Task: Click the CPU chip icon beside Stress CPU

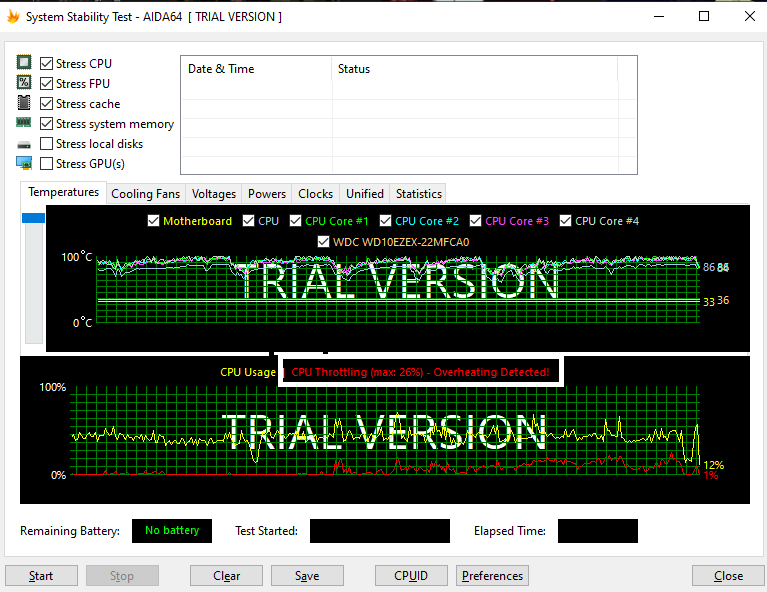Action: [x=24, y=63]
